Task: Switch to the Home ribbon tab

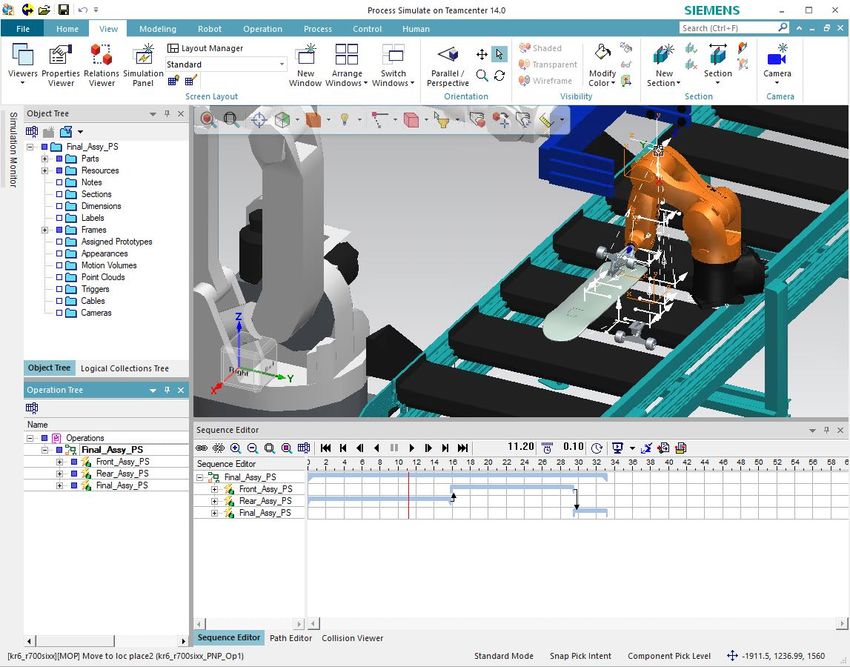Action: (x=67, y=29)
